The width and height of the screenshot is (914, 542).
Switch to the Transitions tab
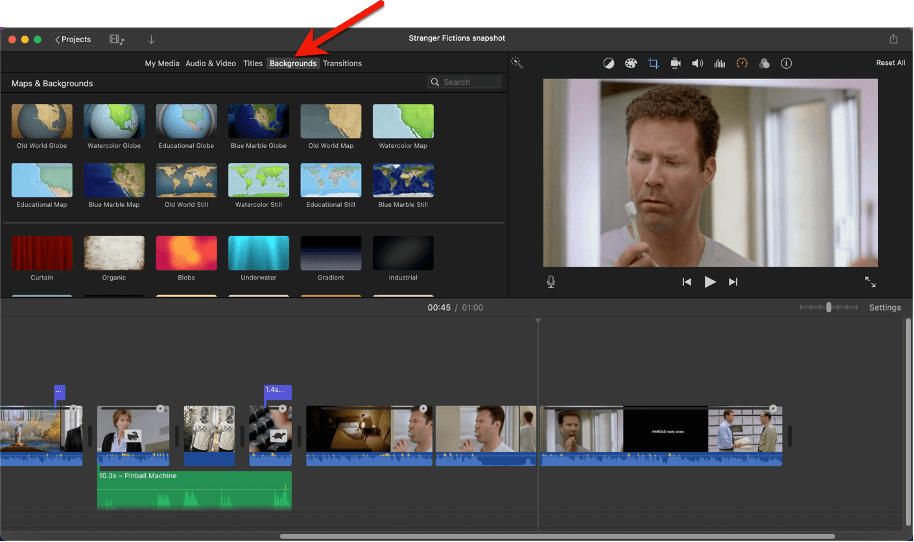342,63
